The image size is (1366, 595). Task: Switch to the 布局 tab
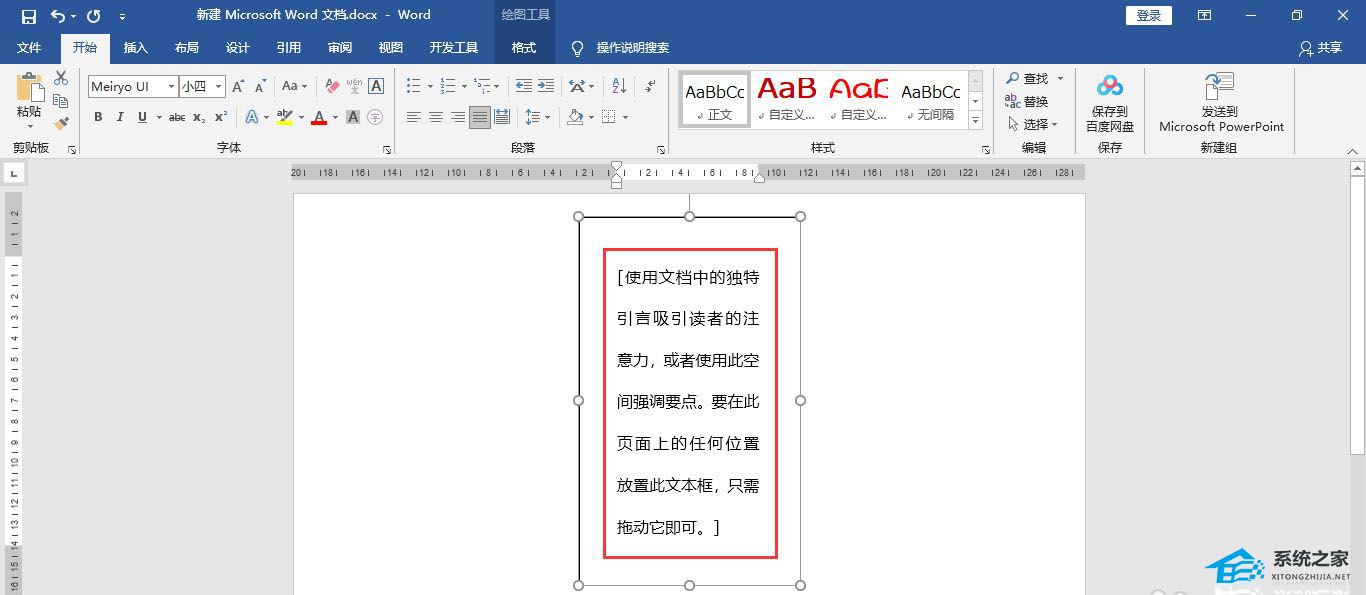tap(186, 47)
